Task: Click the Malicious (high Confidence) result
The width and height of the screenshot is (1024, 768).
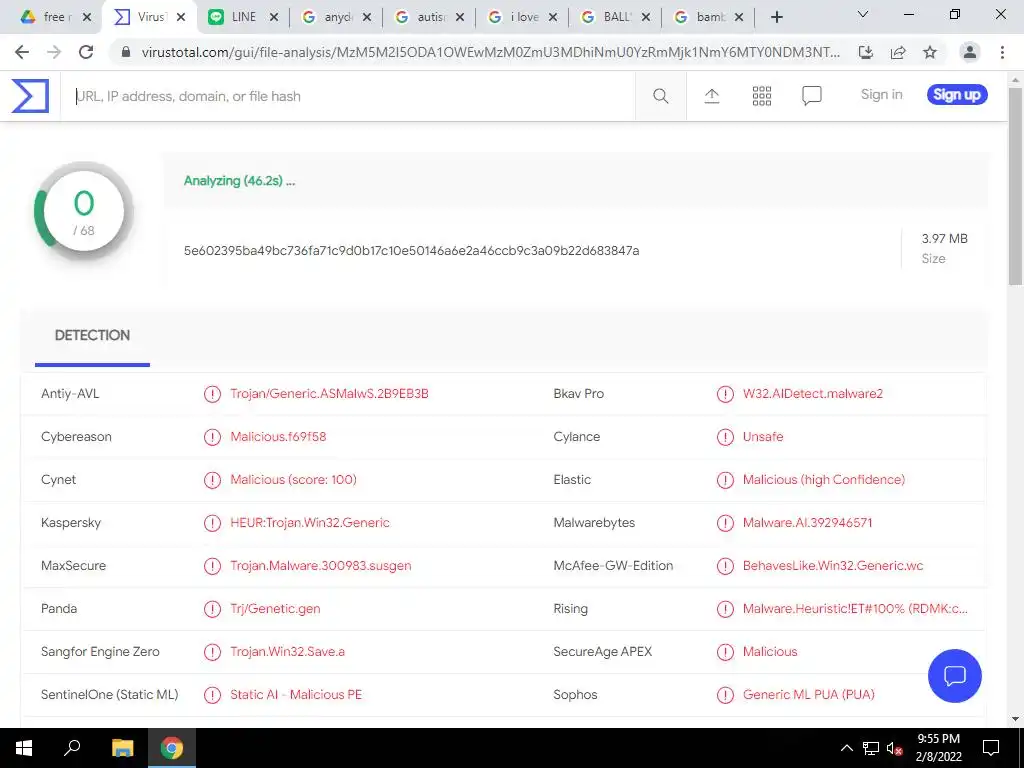Action: pos(824,479)
